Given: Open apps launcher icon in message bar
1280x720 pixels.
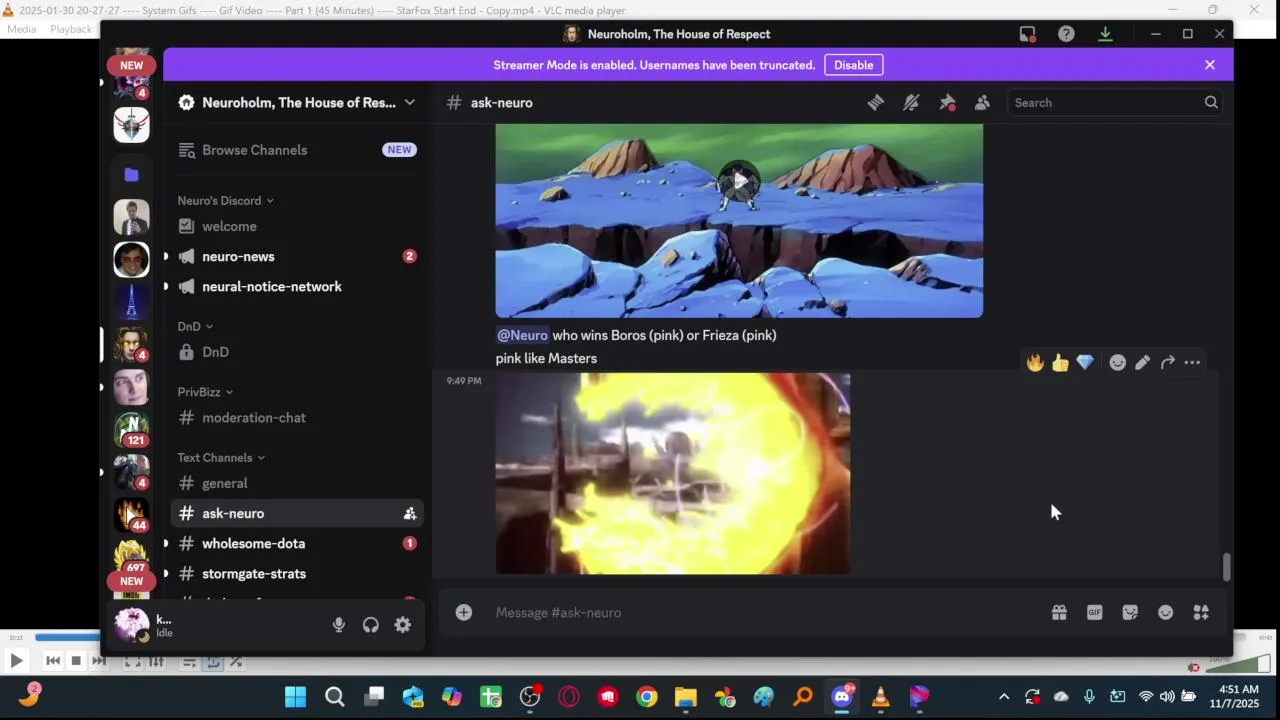Looking at the screenshot, I should [1202, 612].
